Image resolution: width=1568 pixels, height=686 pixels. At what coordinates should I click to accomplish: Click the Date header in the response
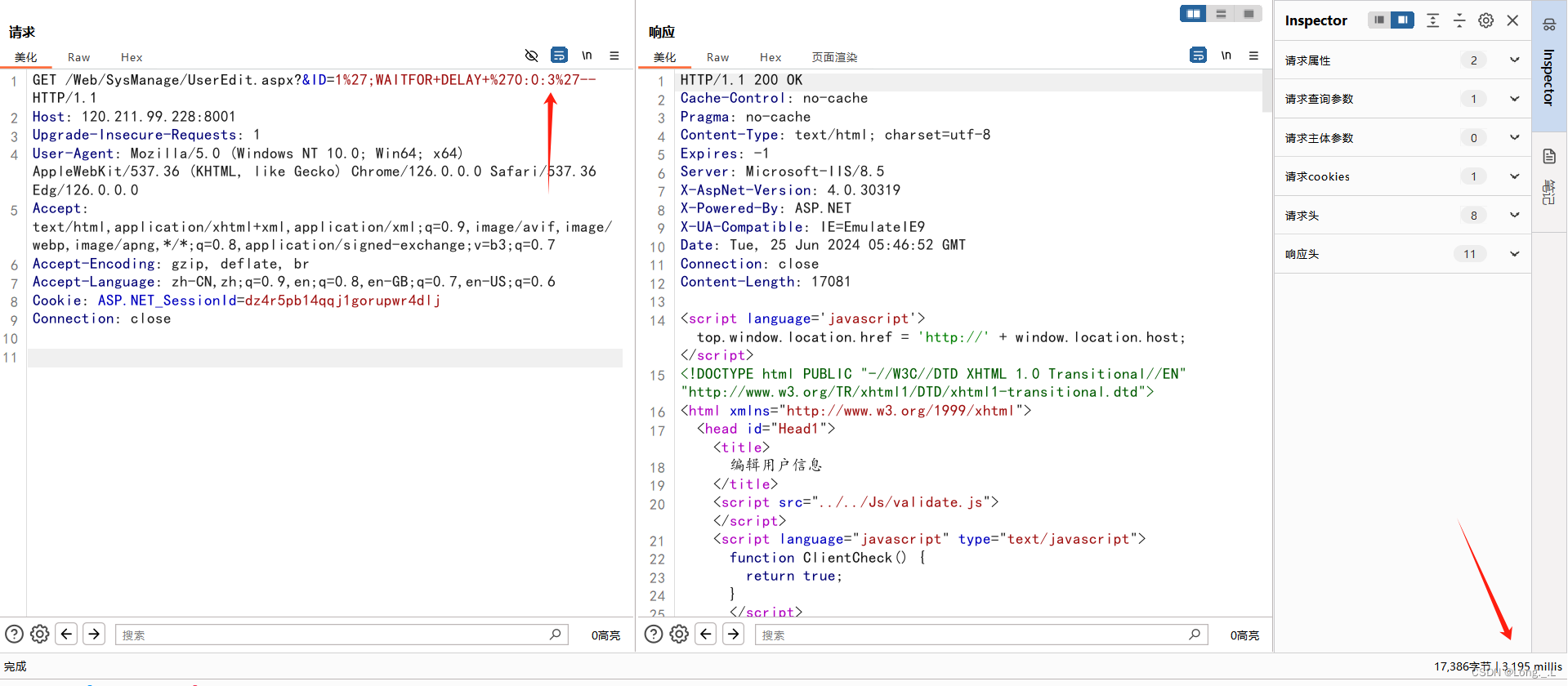coord(823,245)
